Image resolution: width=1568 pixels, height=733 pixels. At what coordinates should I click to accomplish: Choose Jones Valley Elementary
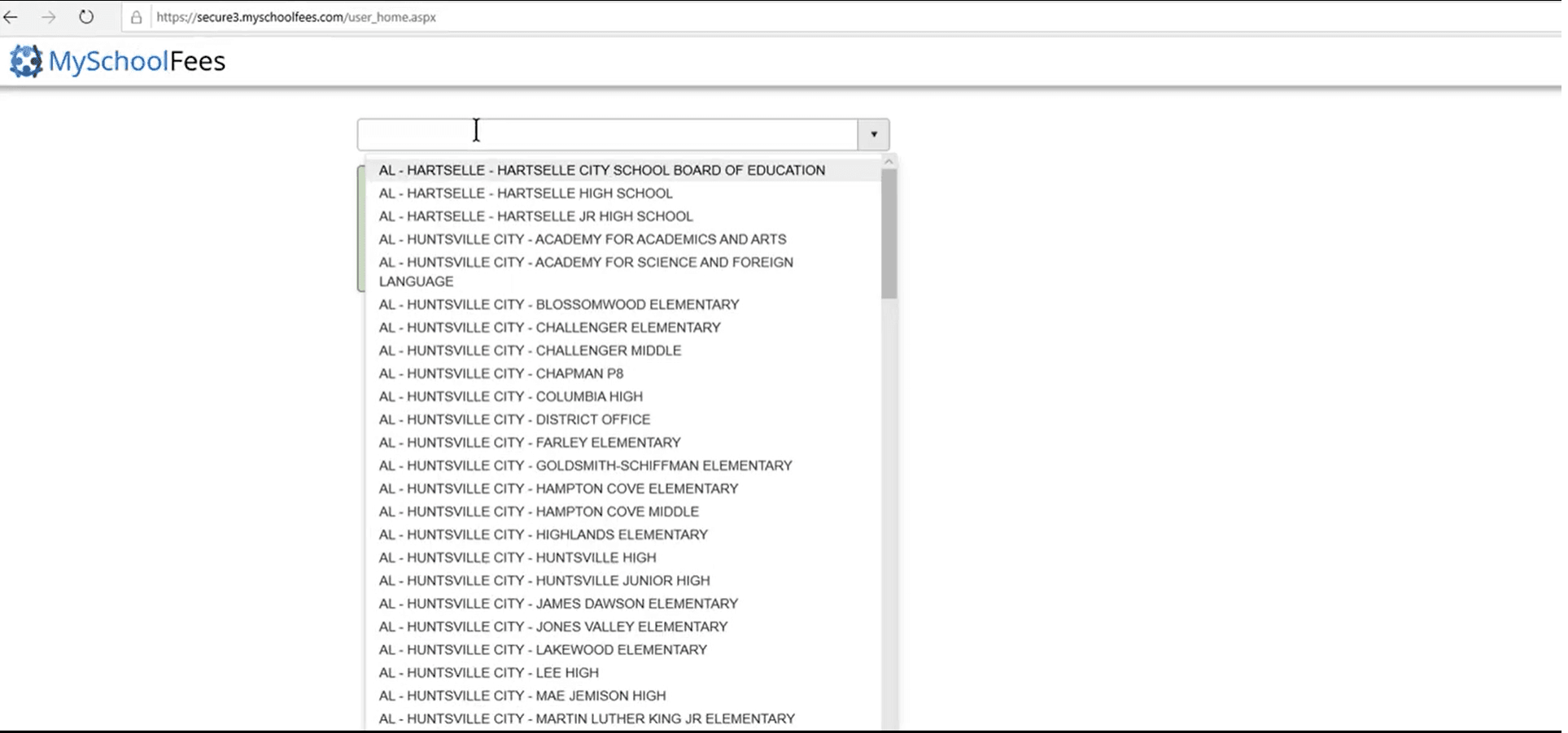(x=623, y=626)
